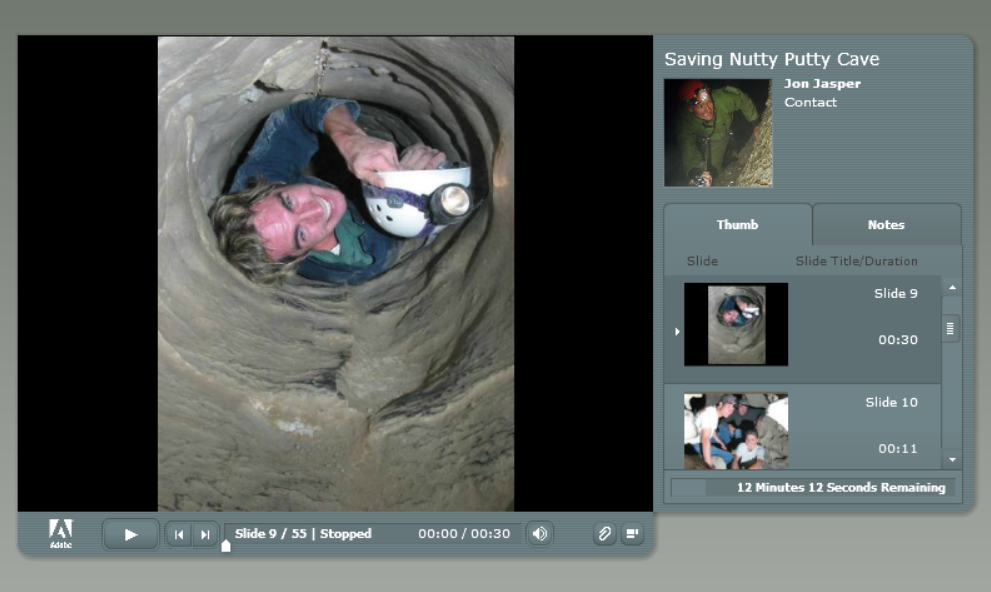Click the '00:00 / 00:30' time display
The image size is (991, 592).
click(464, 534)
